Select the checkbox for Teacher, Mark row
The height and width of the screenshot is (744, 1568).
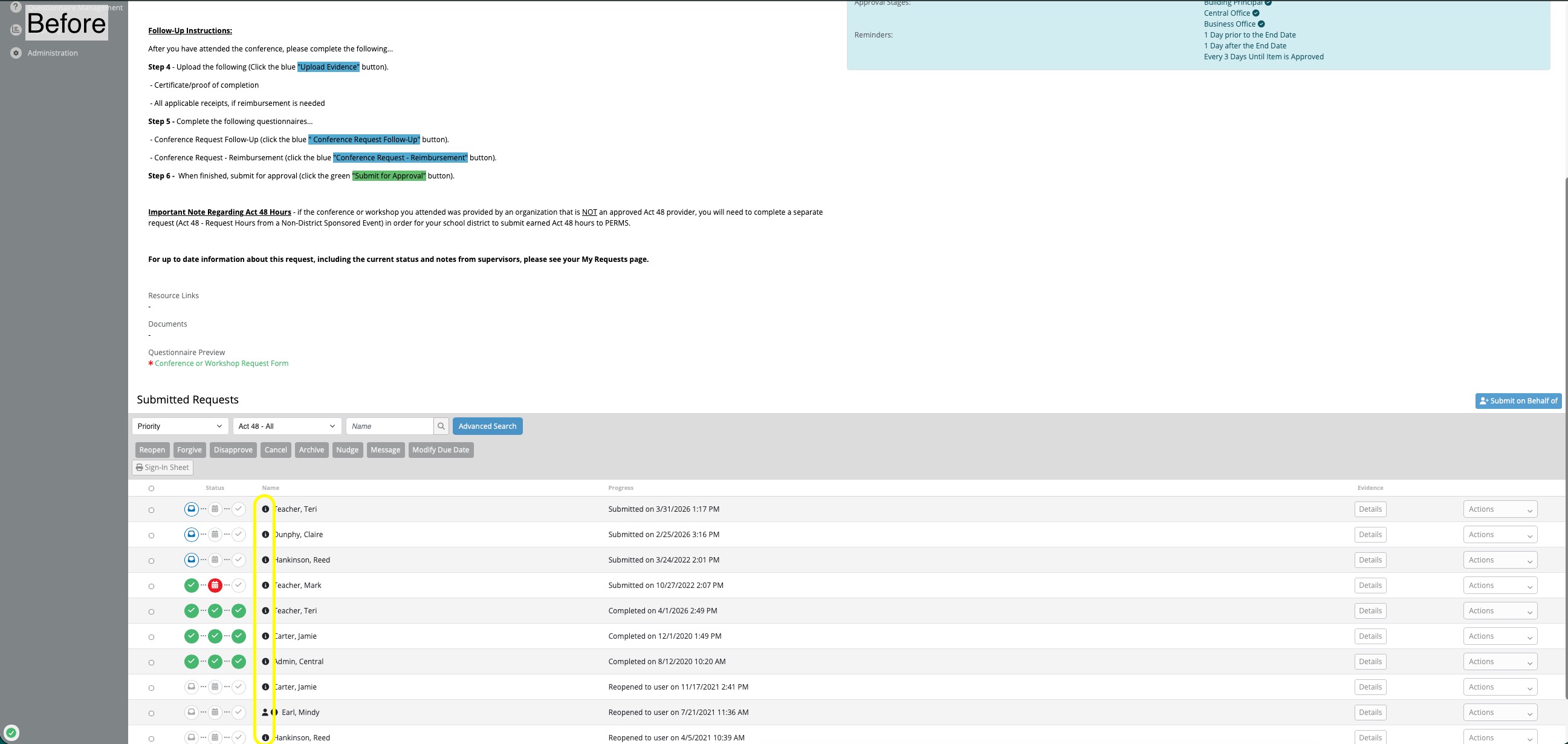[152, 587]
